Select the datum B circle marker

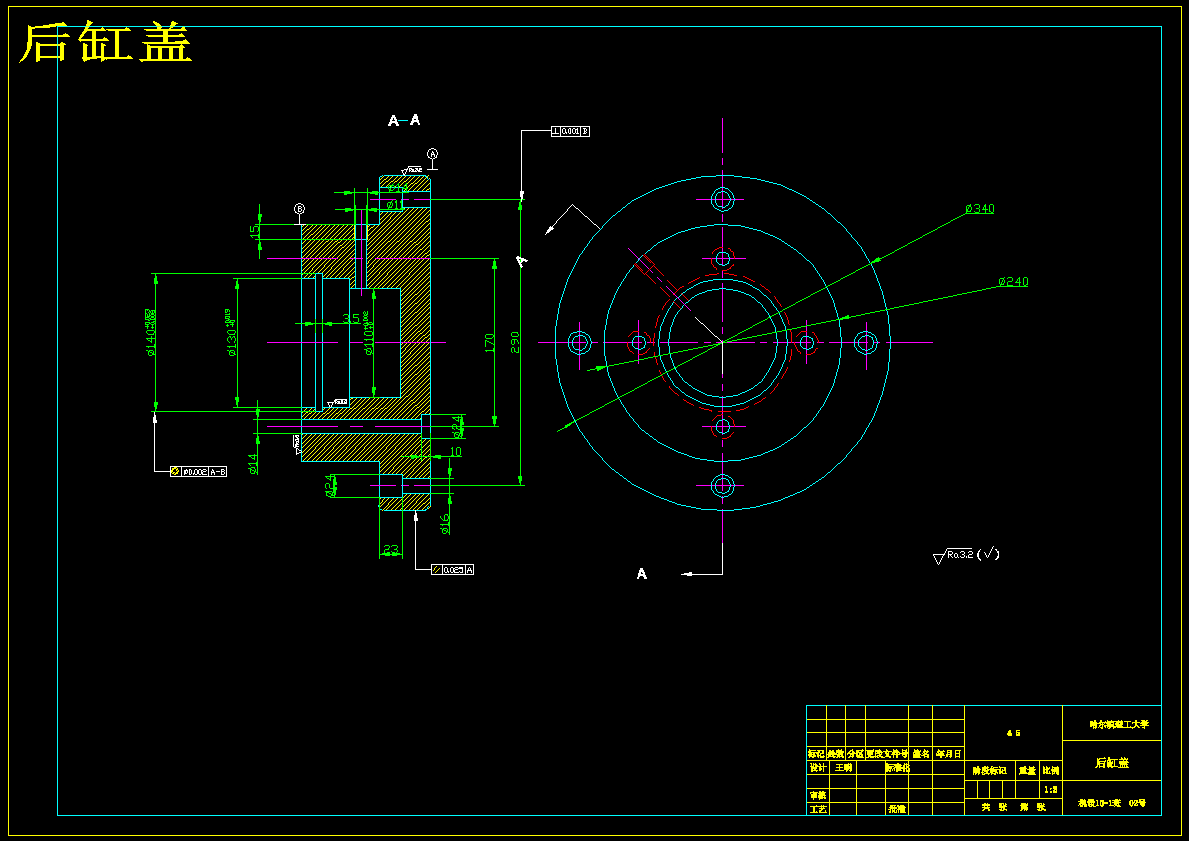coord(300,209)
